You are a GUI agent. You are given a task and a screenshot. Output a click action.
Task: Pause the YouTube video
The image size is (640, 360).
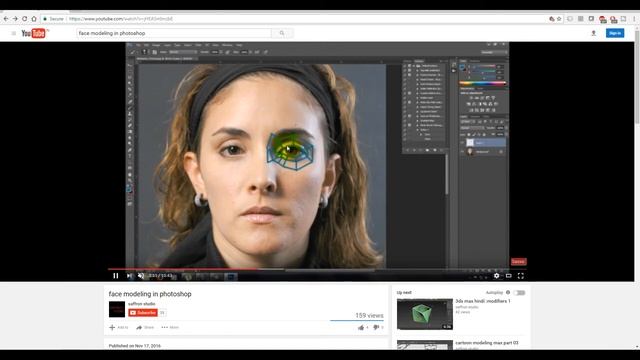point(116,276)
